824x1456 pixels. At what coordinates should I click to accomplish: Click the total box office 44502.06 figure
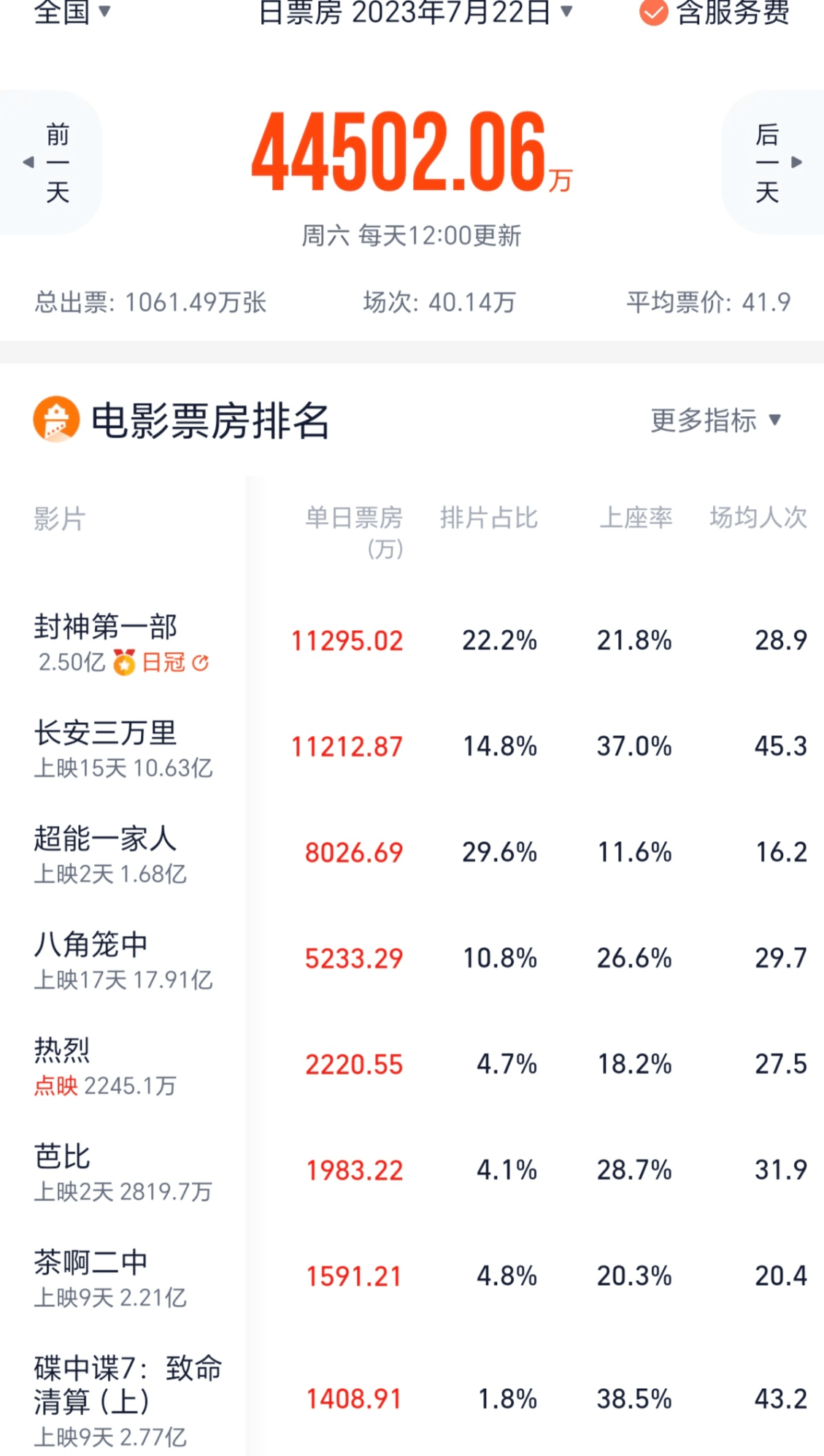(x=399, y=152)
